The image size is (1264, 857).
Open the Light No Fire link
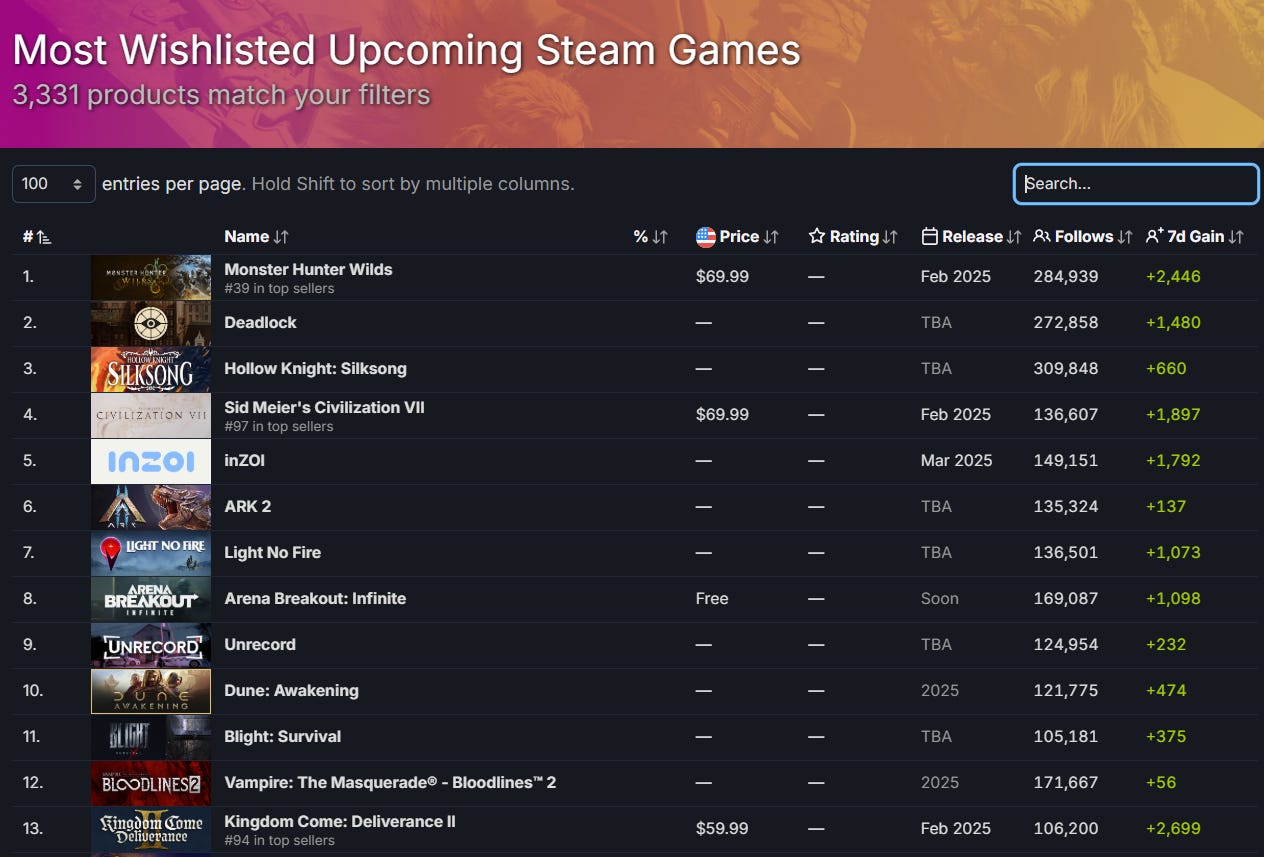pyautogui.click(x=272, y=553)
